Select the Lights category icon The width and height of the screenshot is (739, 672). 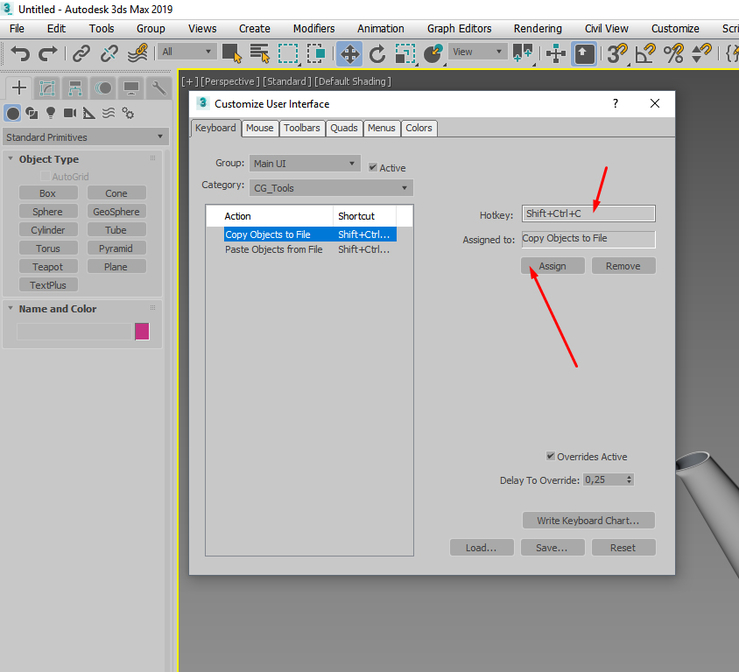point(51,113)
